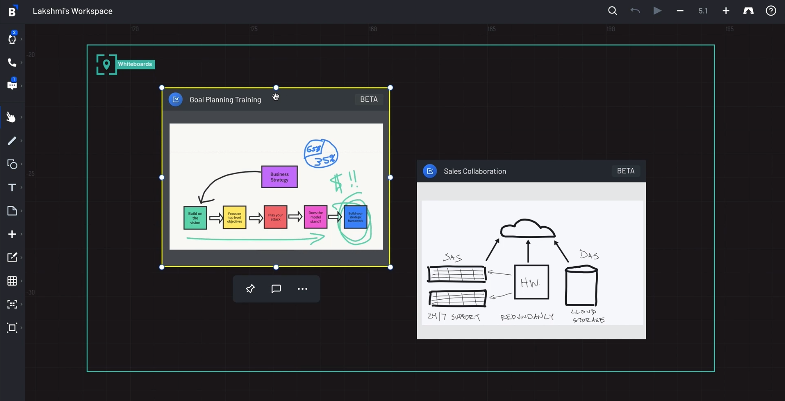Select the Text tool
Viewport: 785px width, 401px height.
coord(12,187)
